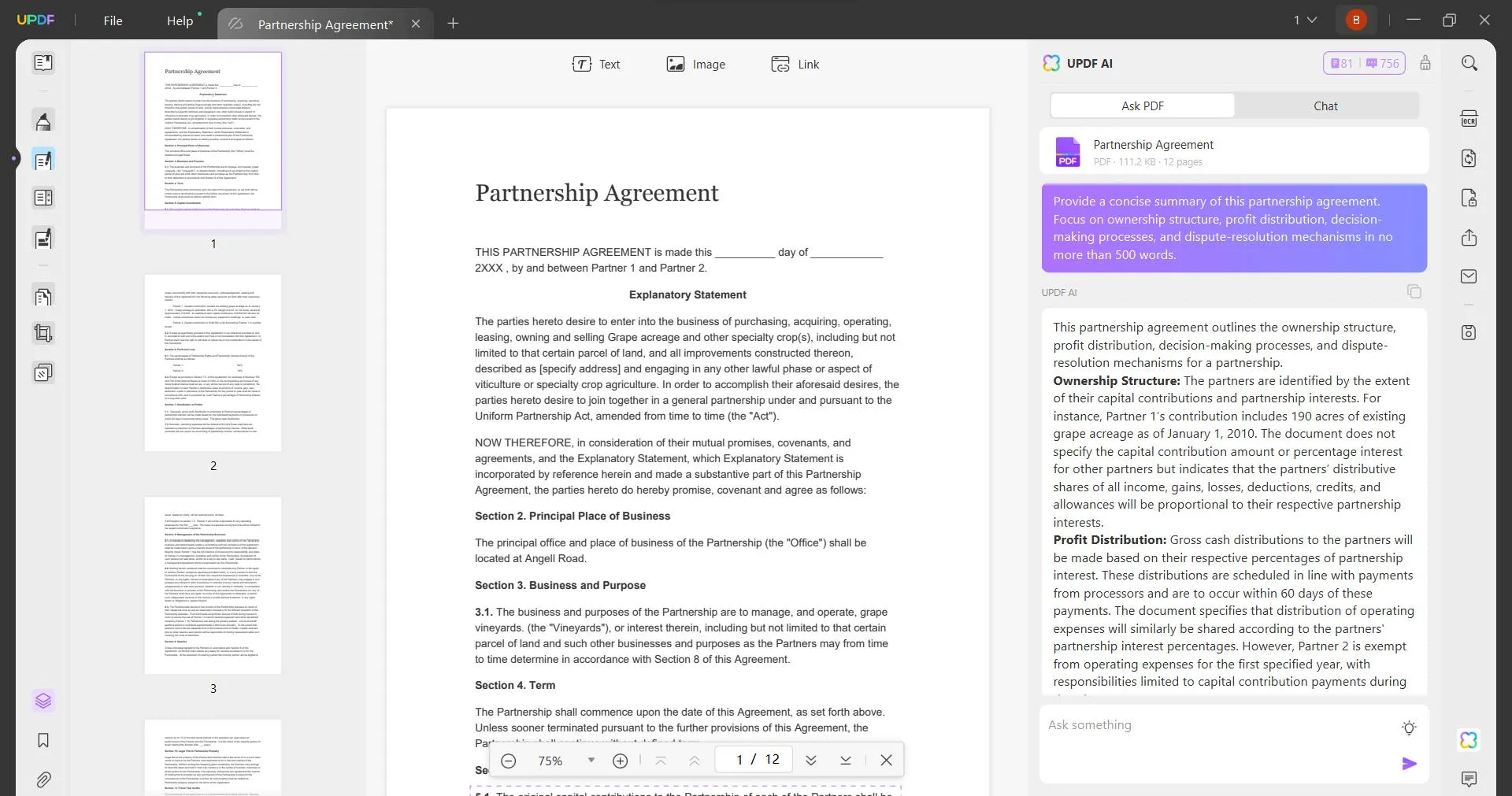Zoom in with the plus button
Image resolution: width=1512 pixels, height=796 pixels.
[620, 761]
